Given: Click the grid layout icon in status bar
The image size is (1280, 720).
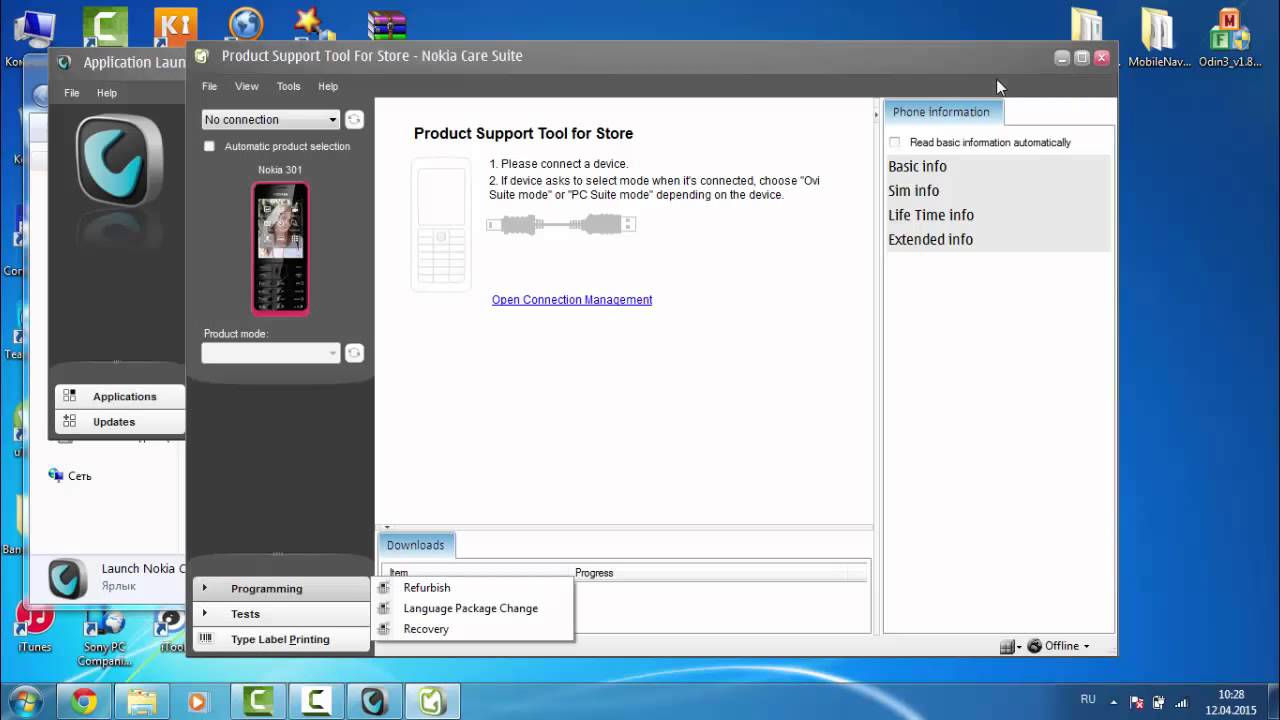Looking at the screenshot, I should coord(1007,647).
